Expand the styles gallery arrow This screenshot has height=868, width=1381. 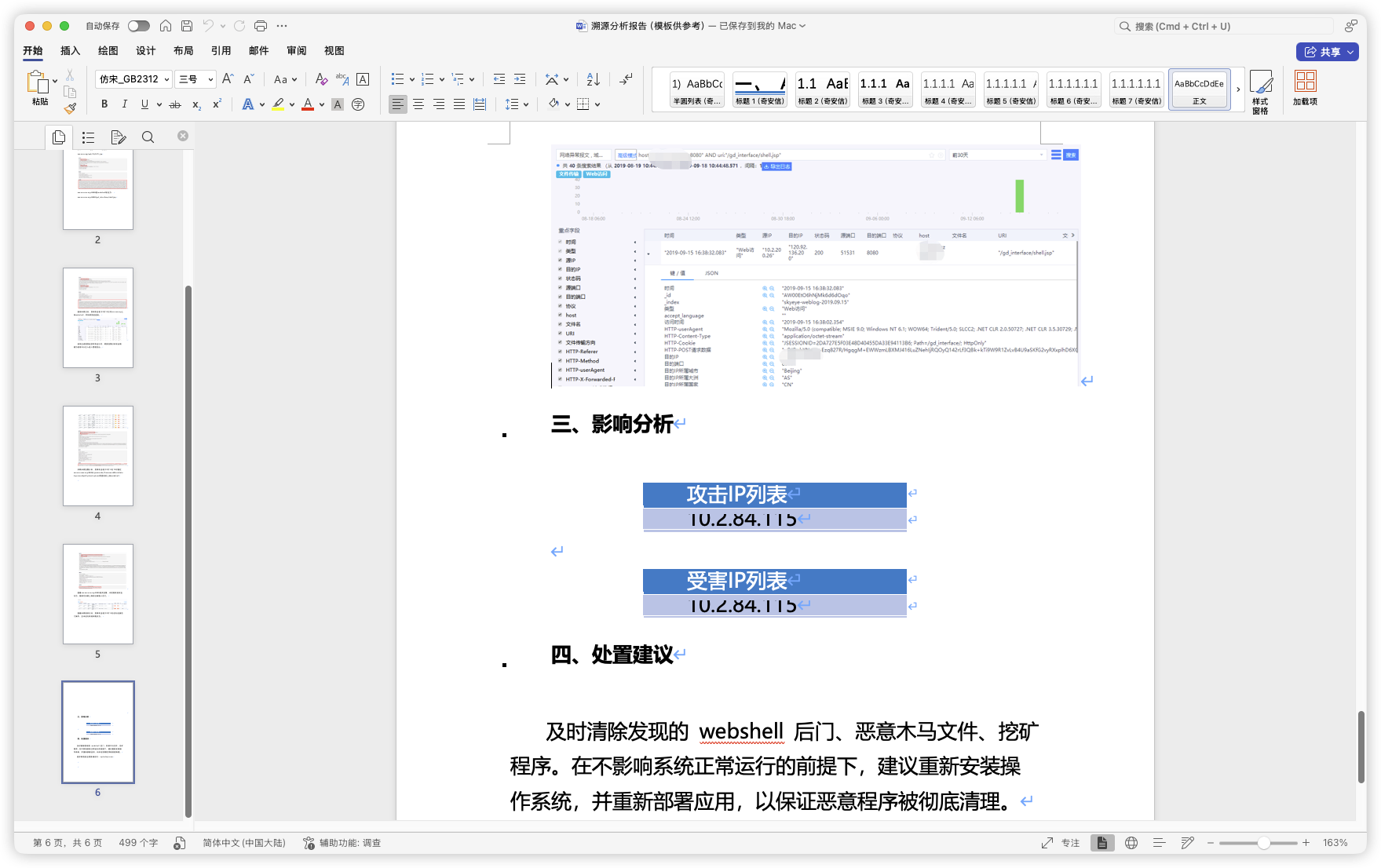tap(1238, 89)
